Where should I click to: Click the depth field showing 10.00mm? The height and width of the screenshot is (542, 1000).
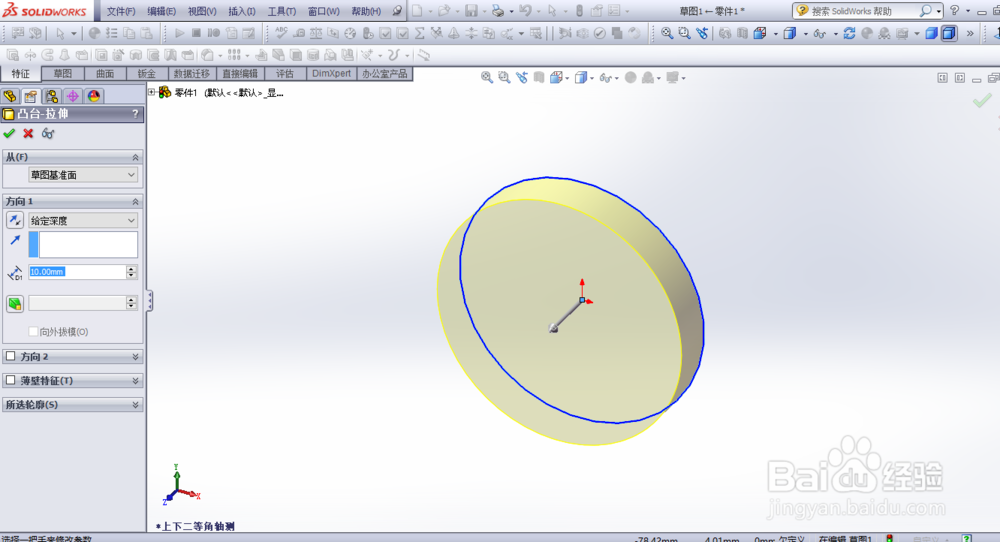coord(77,272)
